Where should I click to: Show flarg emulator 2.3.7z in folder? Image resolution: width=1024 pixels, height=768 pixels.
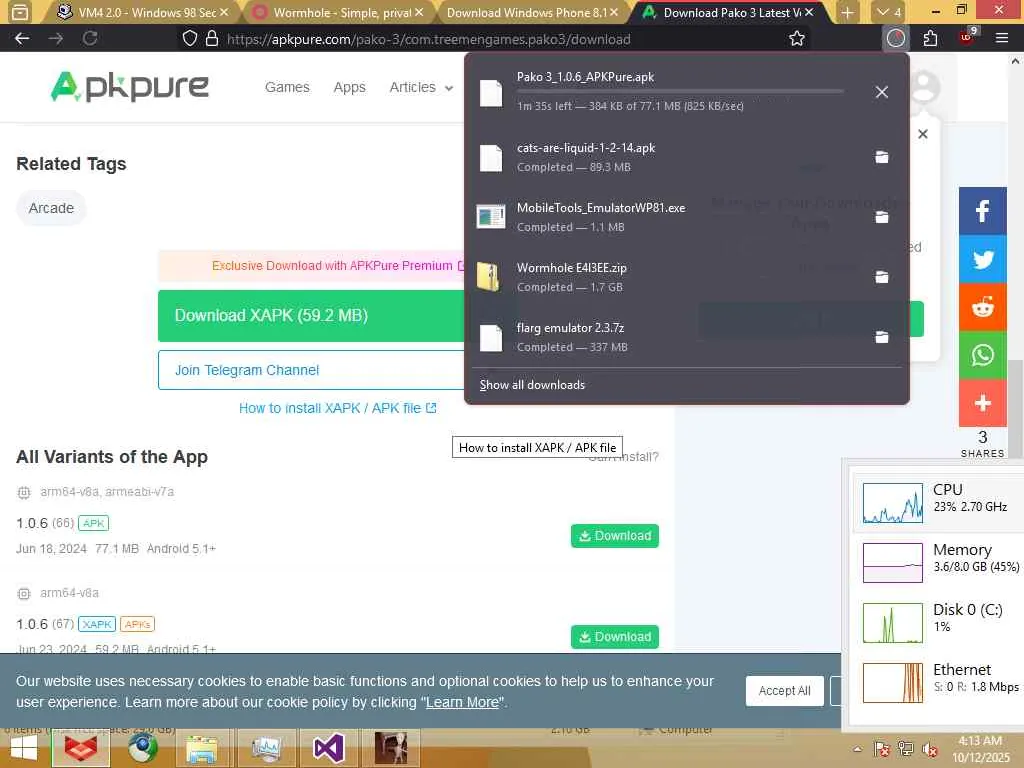click(882, 337)
